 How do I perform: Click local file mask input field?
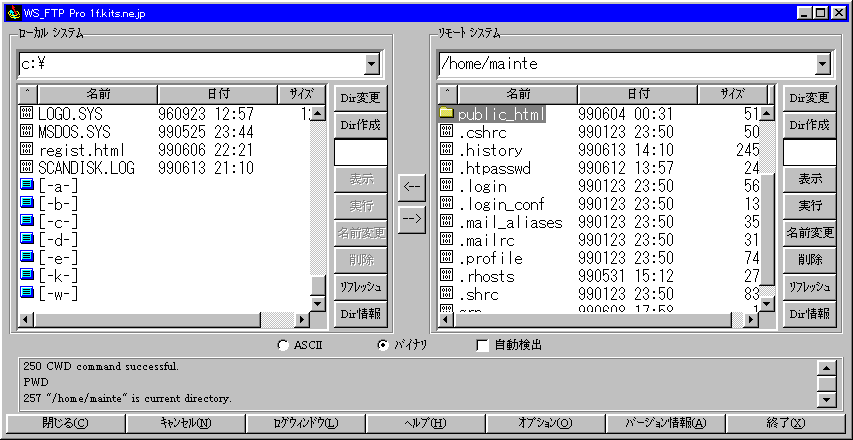pos(361,152)
